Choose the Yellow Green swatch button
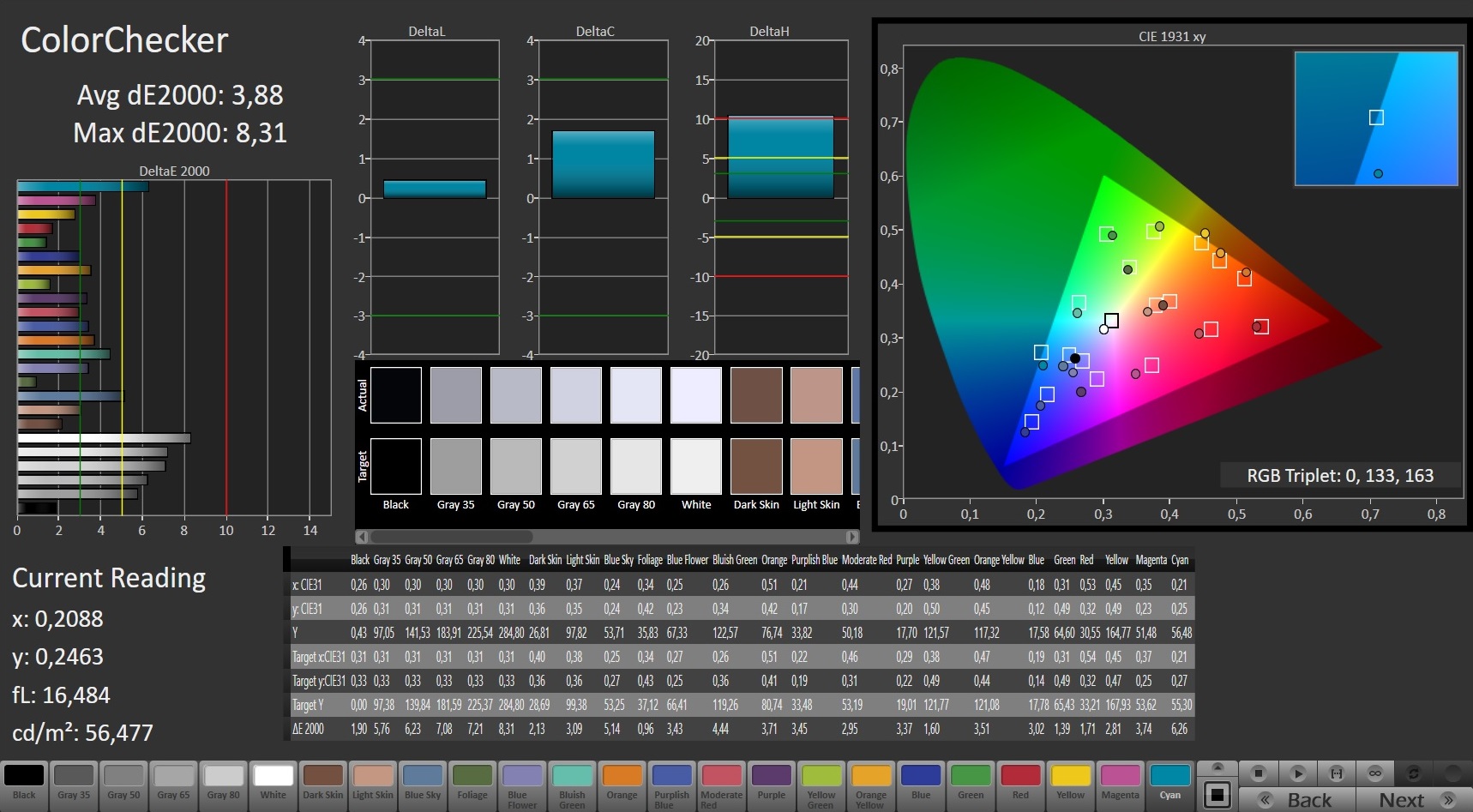 821,785
